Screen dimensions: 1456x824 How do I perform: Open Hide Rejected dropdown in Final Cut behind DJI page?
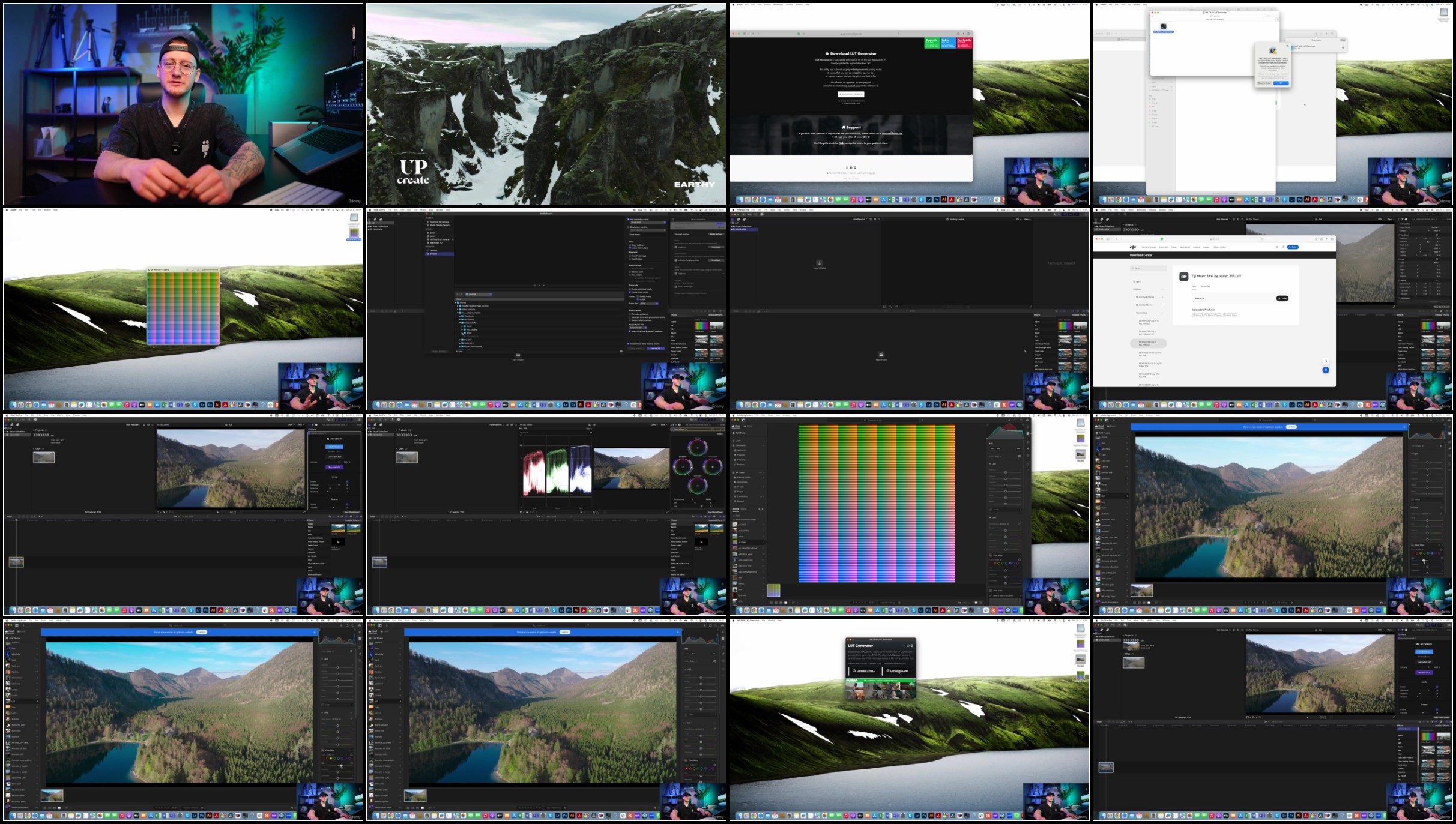click(1223, 219)
